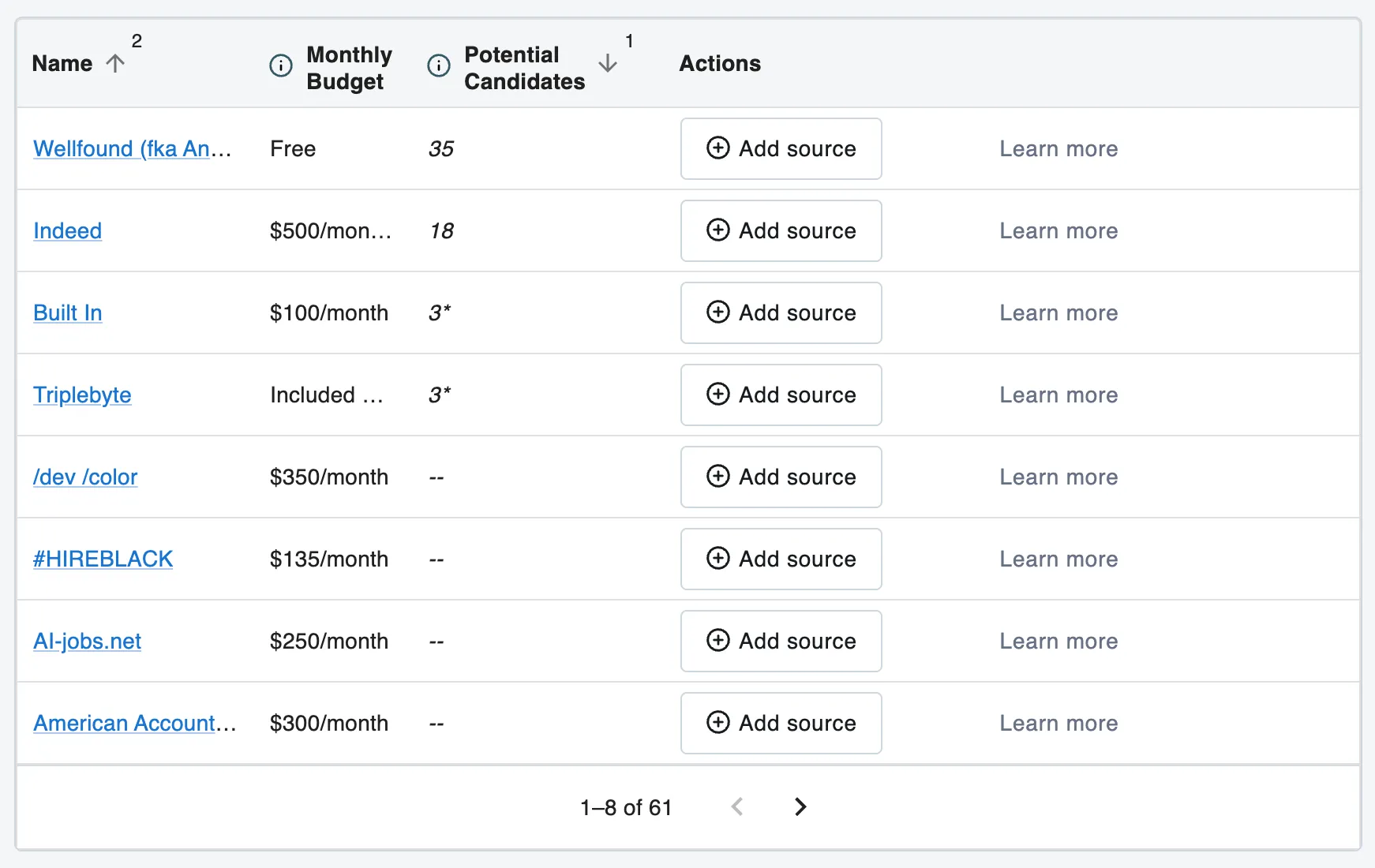Add #HIREBLACK as a source

point(781,559)
